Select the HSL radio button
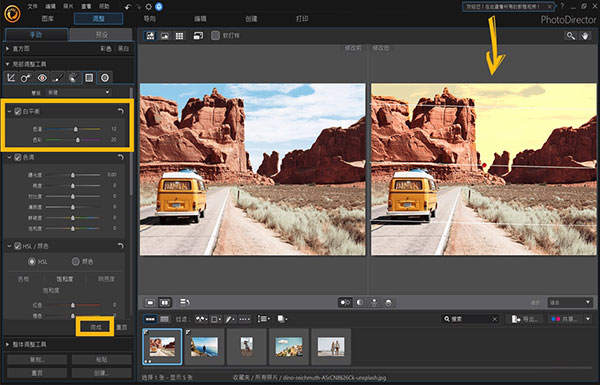 point(32,262)
